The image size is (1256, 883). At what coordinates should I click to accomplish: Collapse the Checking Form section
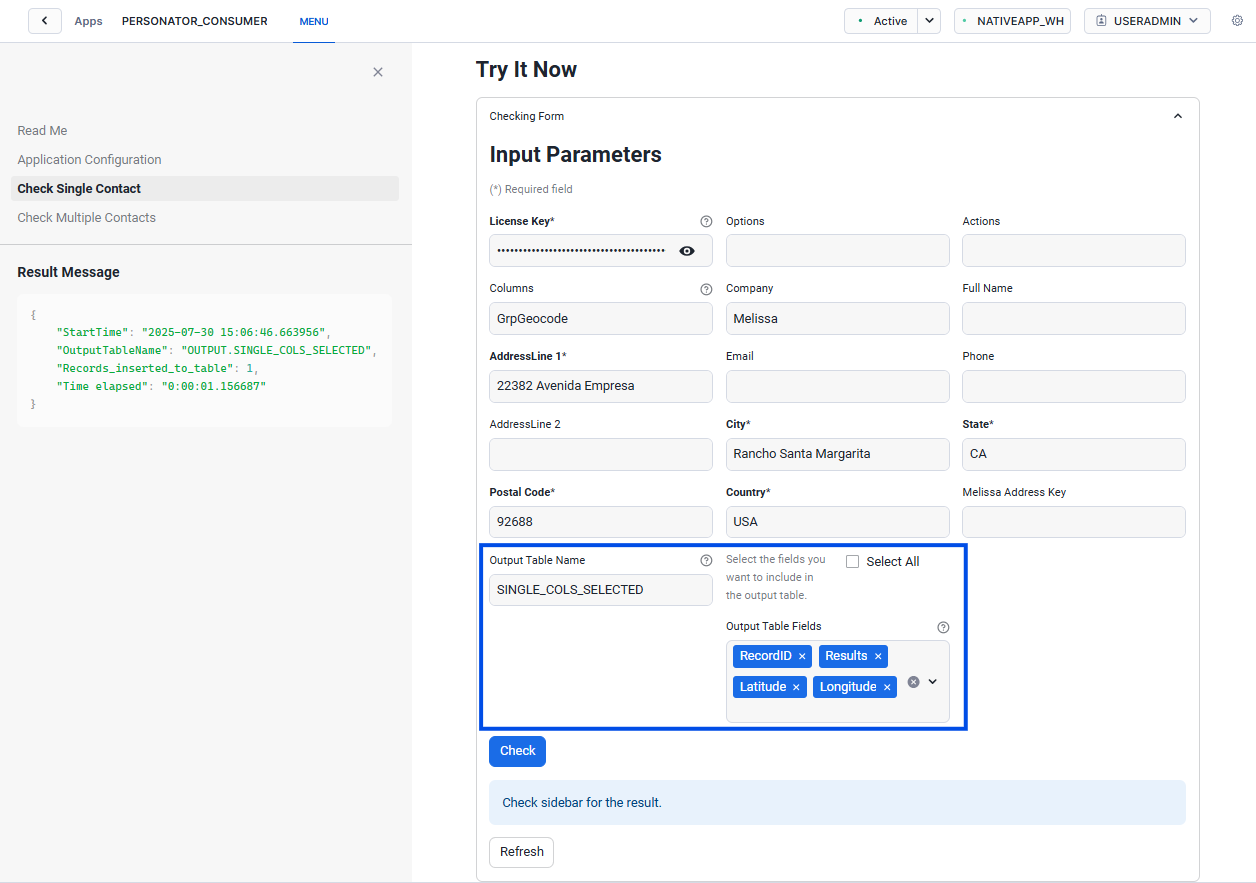point(1178,116)
